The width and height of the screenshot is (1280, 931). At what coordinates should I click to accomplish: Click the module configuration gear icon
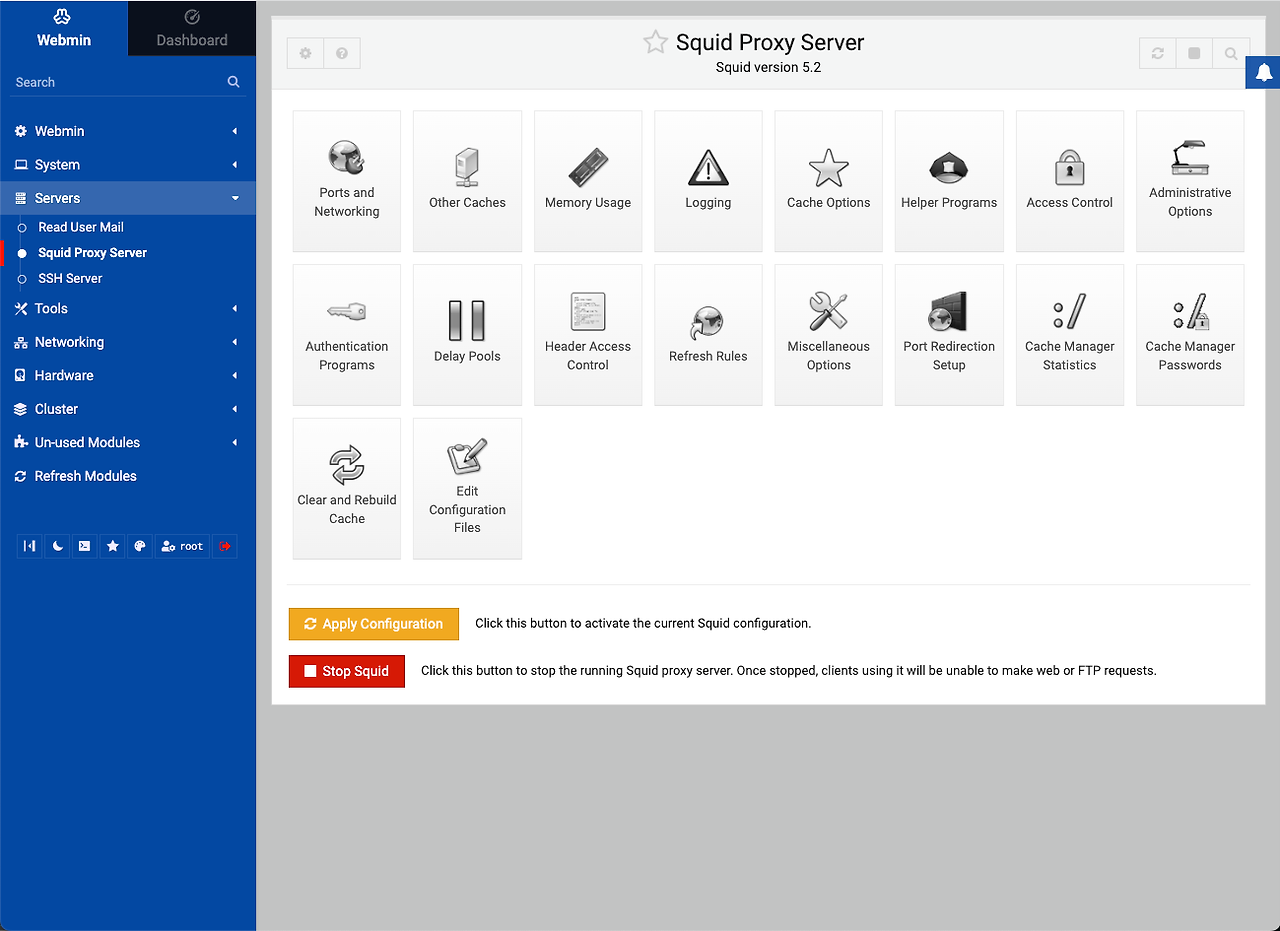pyautogui.click(x=306, y=53)
